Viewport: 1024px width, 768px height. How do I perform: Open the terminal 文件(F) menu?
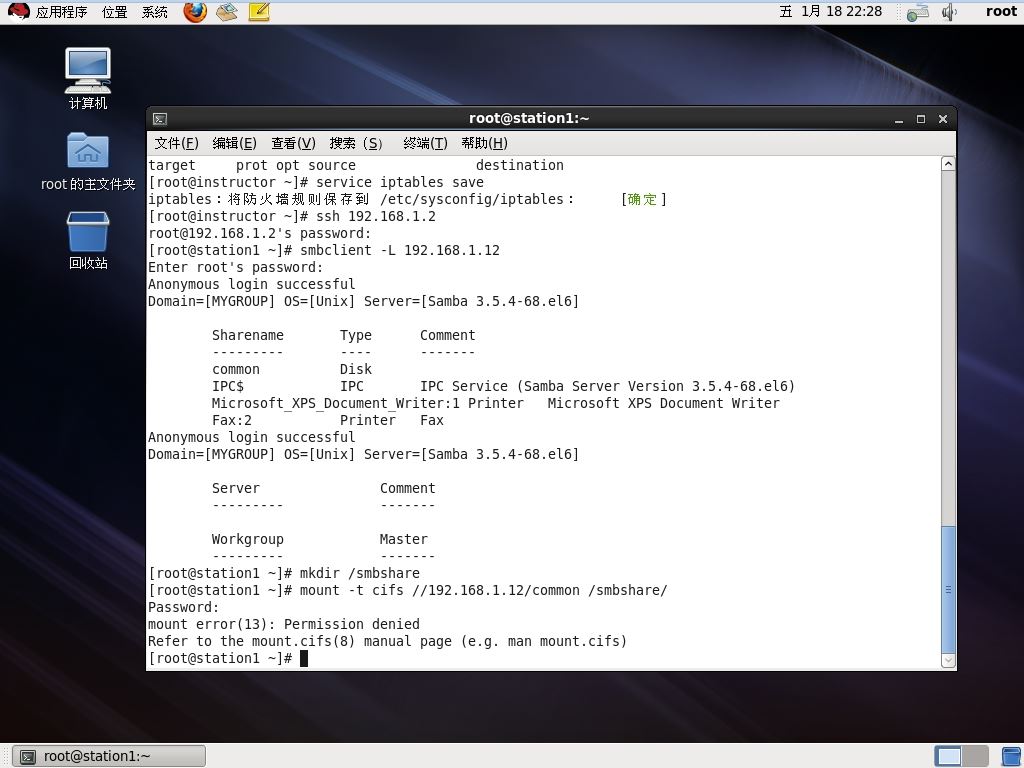pos(176,143)
